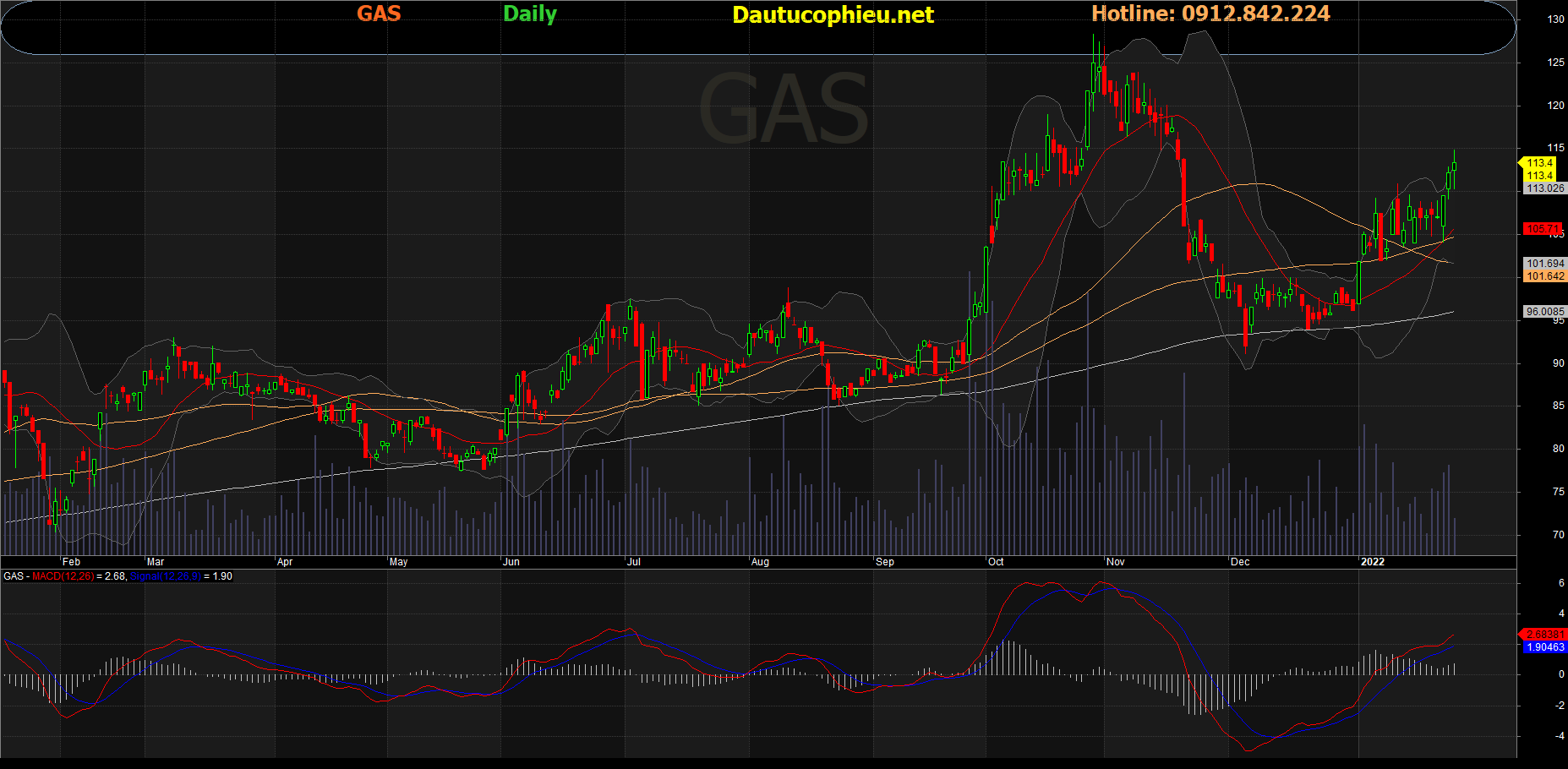
Task: Click the red 2.68381 MACD value tag
Action: tap(1544, 634)
